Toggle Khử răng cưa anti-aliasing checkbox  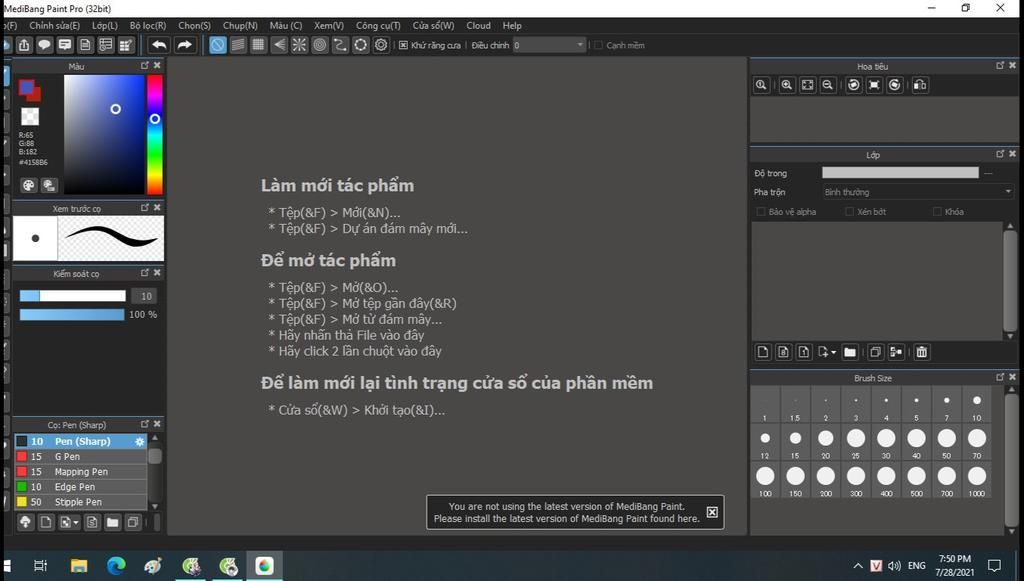click(x=404, y=45)
